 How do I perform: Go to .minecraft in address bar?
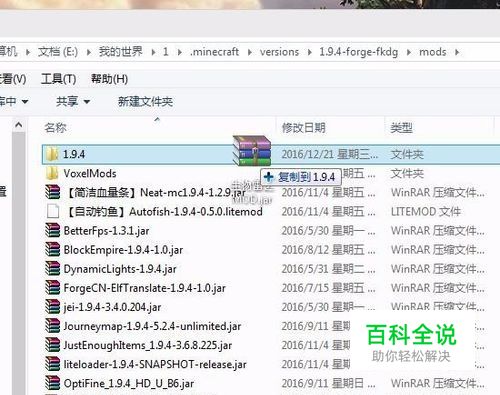tap(214, 52)
